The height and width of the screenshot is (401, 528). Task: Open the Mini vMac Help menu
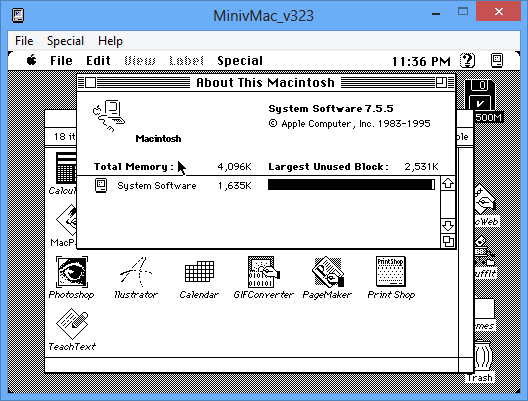(x=110, y=41)
